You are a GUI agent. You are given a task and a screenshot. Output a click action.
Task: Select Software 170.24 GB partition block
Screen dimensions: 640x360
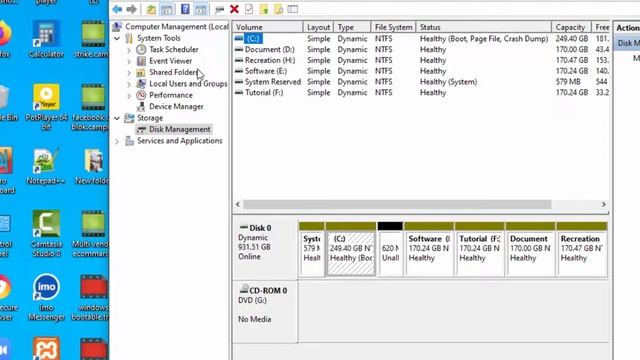coord(429,249)
